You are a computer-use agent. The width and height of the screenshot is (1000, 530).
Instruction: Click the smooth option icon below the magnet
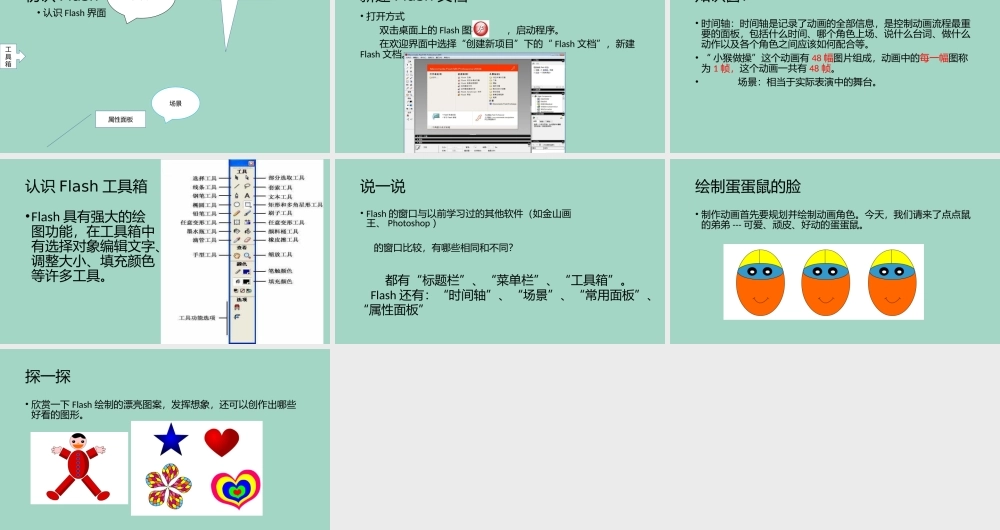(237, 317)
